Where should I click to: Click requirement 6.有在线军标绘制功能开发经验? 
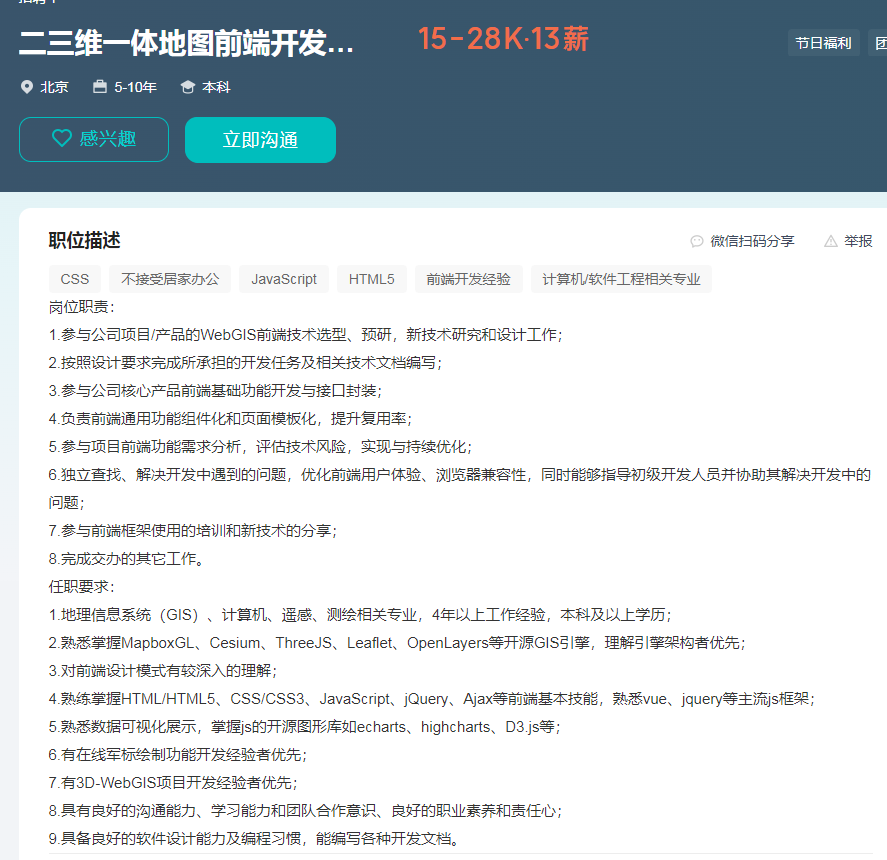coord(178,755)
